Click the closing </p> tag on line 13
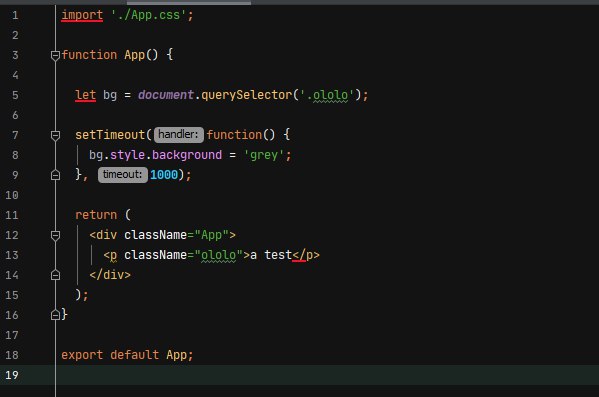The image size is (599, 397). tap(306, 255)
